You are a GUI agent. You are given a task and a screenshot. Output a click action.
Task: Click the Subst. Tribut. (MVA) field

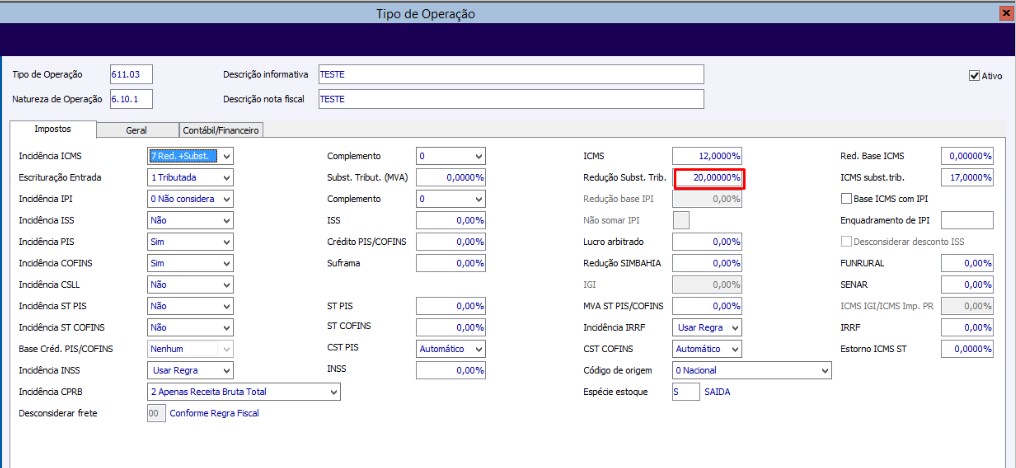click(450, 178)
